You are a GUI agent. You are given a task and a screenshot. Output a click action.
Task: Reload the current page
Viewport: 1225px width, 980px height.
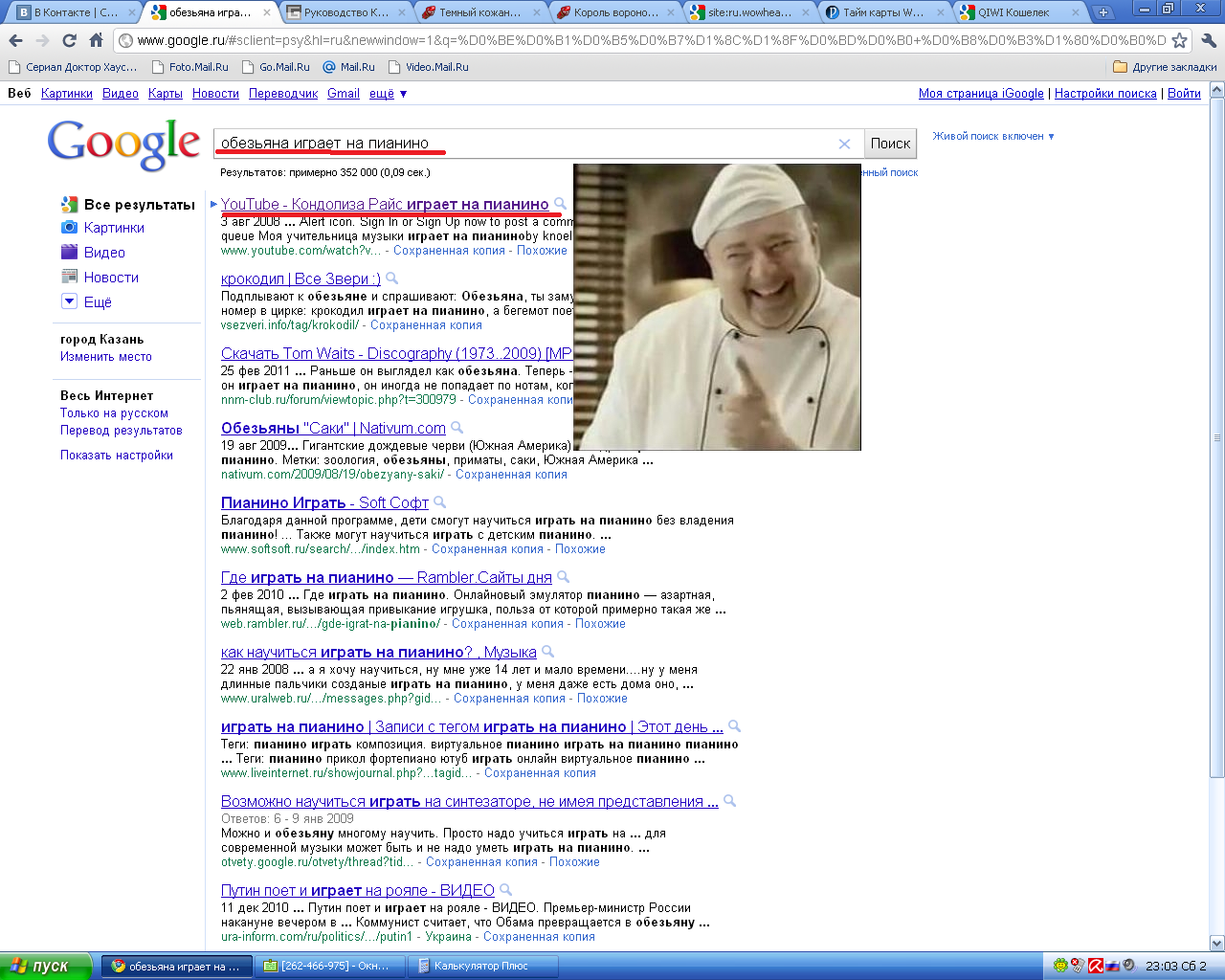tap(69, 40)
